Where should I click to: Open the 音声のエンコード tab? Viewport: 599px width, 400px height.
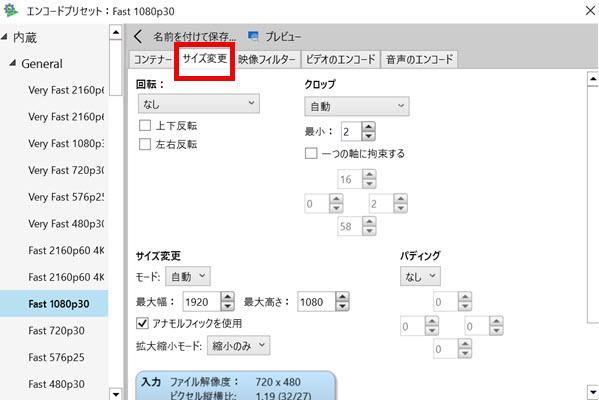(419, 60)
